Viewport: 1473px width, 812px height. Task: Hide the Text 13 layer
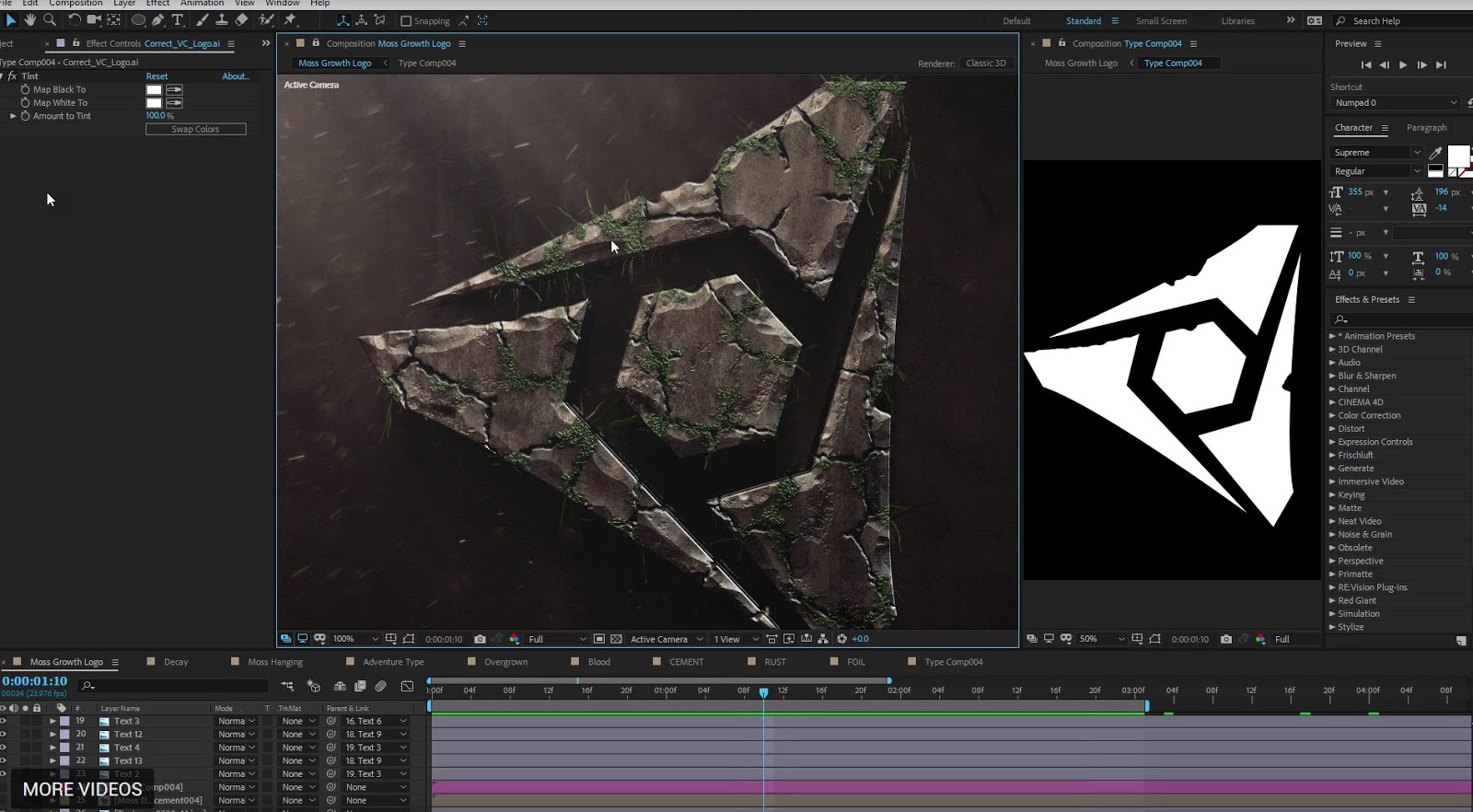pos(3,760)
